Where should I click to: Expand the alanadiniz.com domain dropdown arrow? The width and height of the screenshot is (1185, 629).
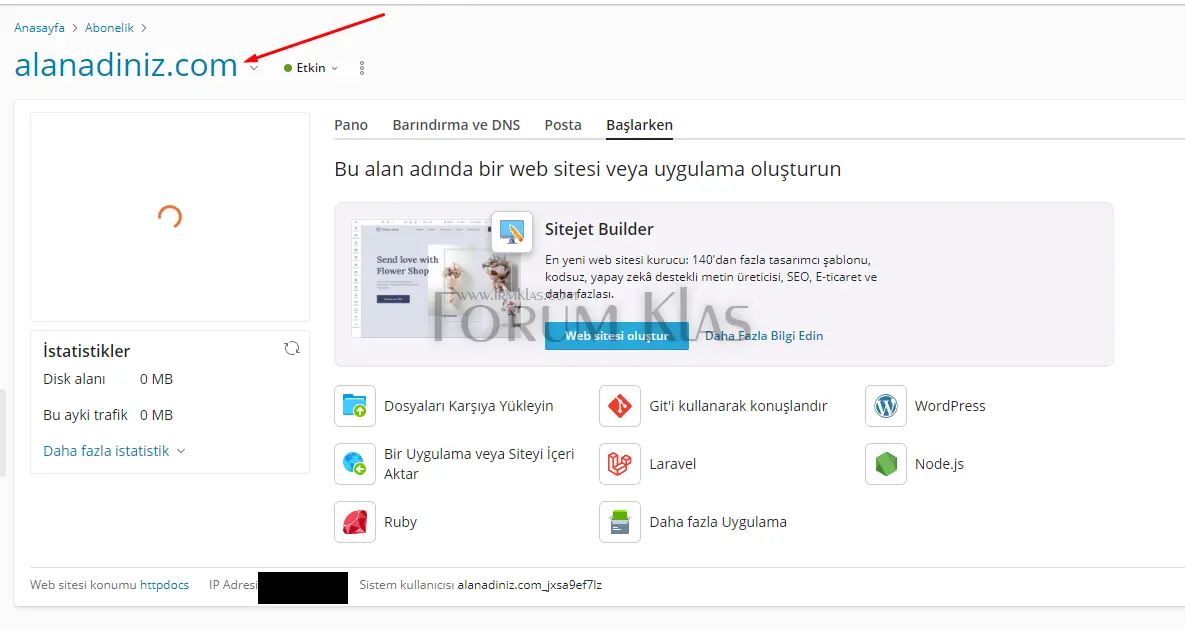pyautogui.click(x=254, y=68)
